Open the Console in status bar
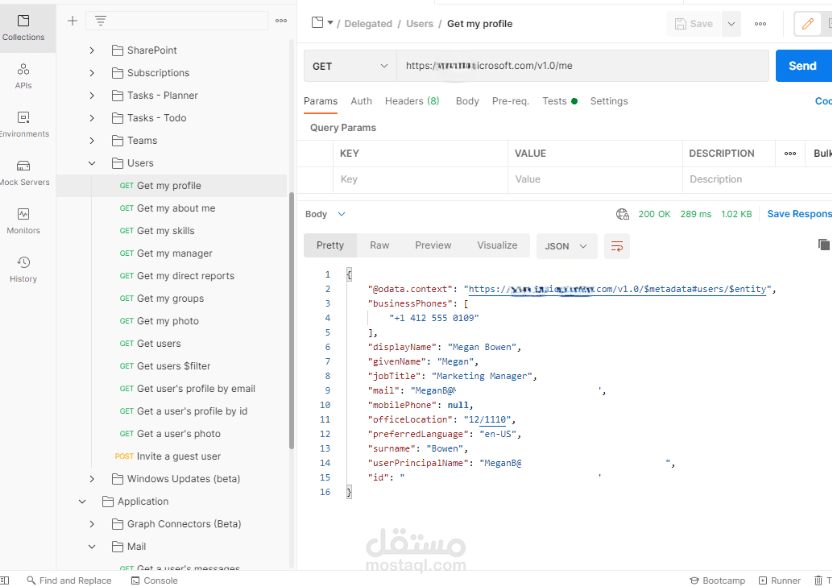Image resolution: width=832 pixels, height=586 pixels. (x=154, y=580)
